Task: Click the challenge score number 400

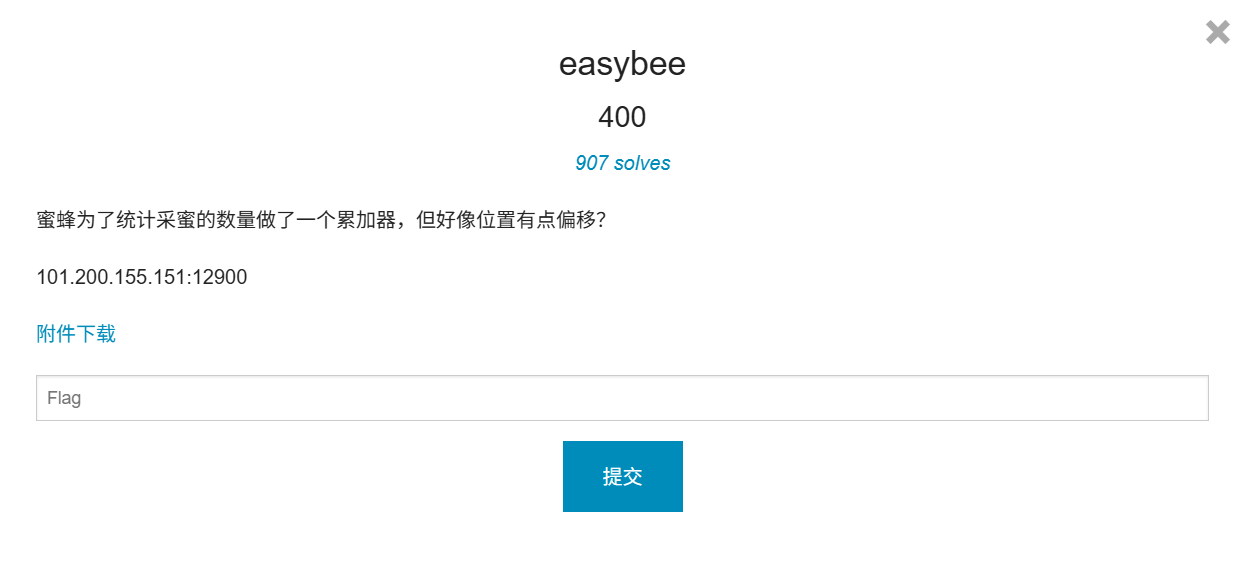Action: (622, 117)
